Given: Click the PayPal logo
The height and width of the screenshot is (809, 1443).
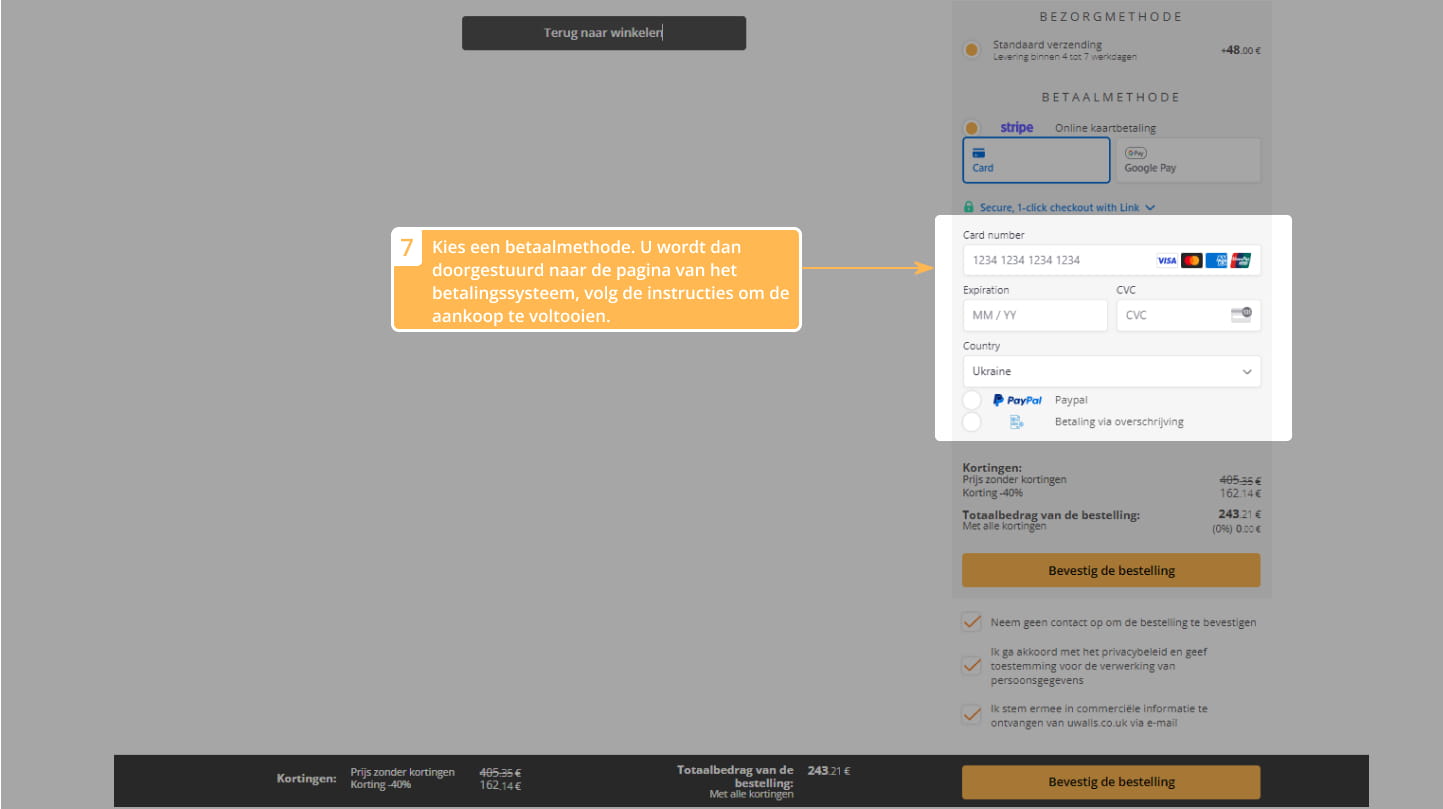Looking at the screenshot, I should (x=1017, y=400).
